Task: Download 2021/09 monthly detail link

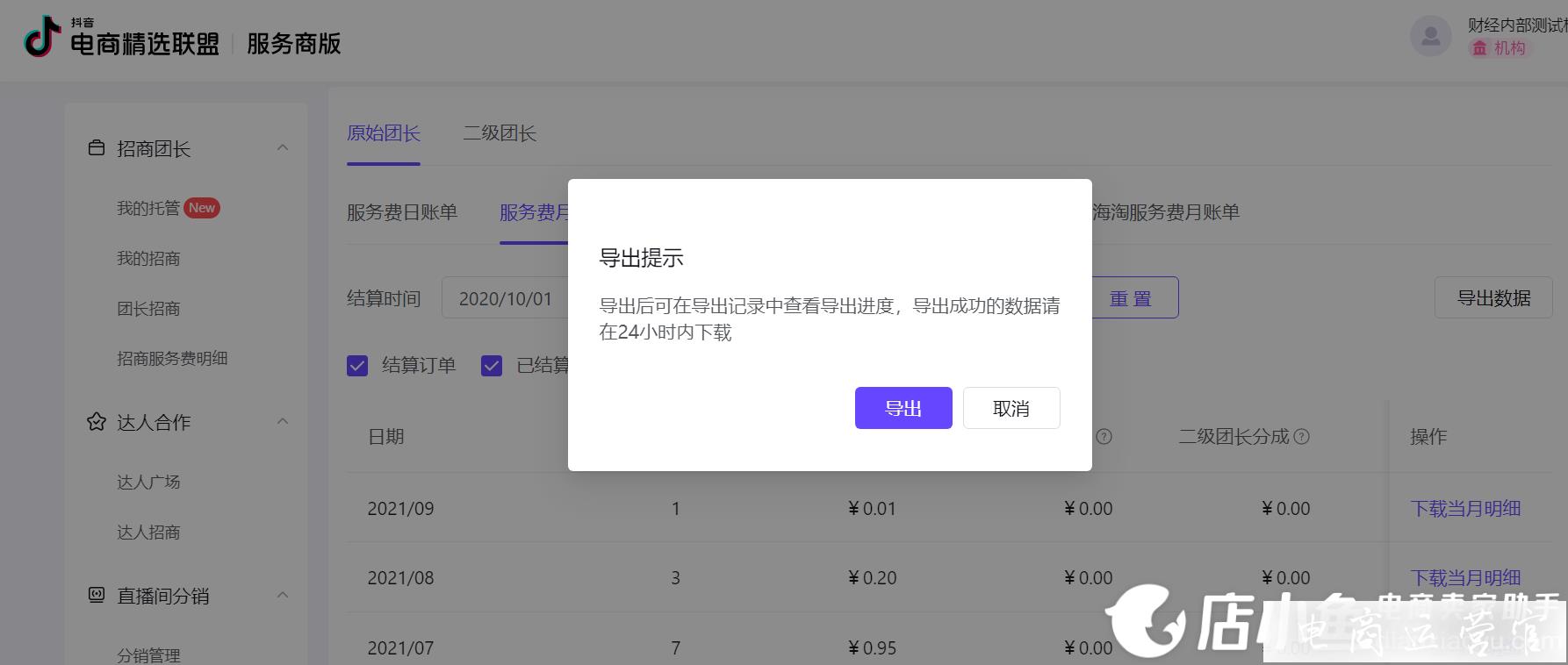Action: [1465, 509]
